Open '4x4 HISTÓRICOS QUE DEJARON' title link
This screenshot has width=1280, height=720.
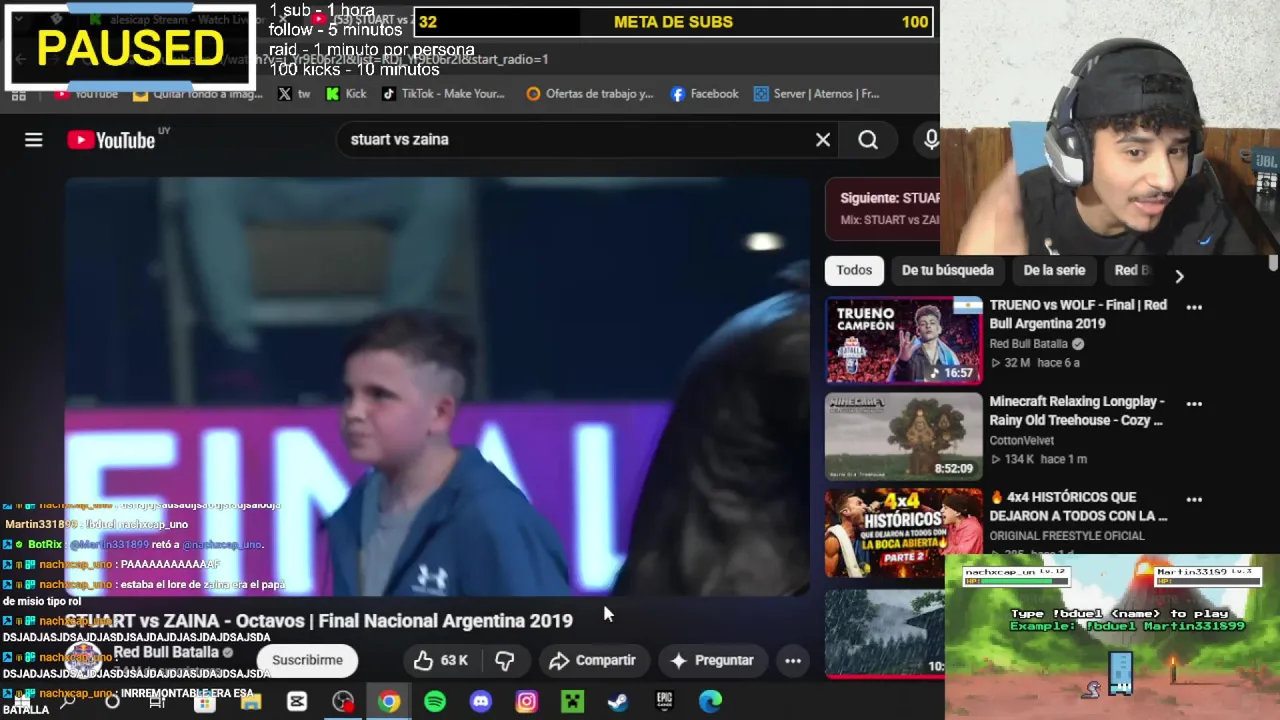(x=1078, y=506)
